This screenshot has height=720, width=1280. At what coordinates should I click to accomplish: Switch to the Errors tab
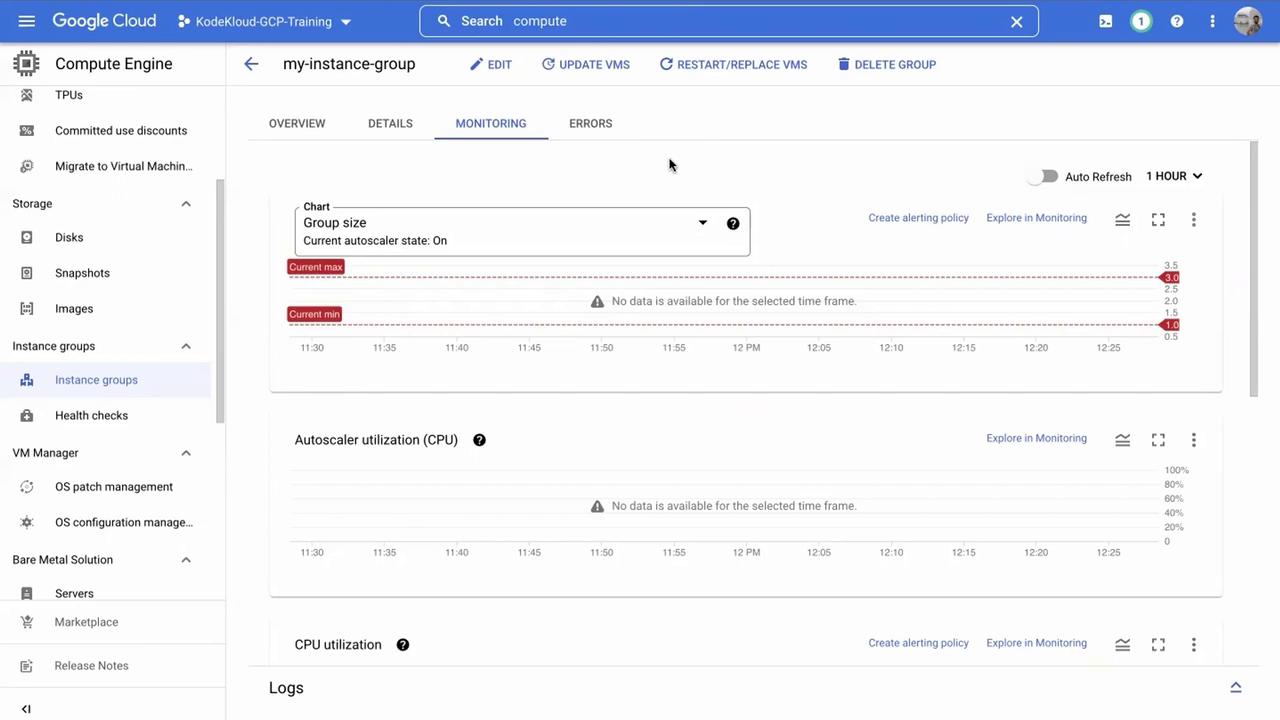590,123
